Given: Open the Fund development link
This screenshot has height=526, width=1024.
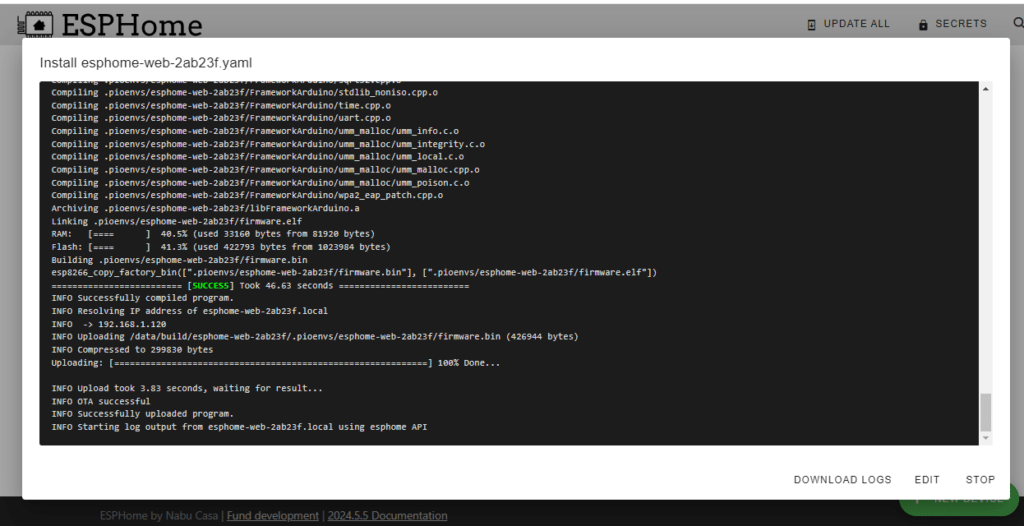Looking at the screenshot, I should click(x=272, y=516).
